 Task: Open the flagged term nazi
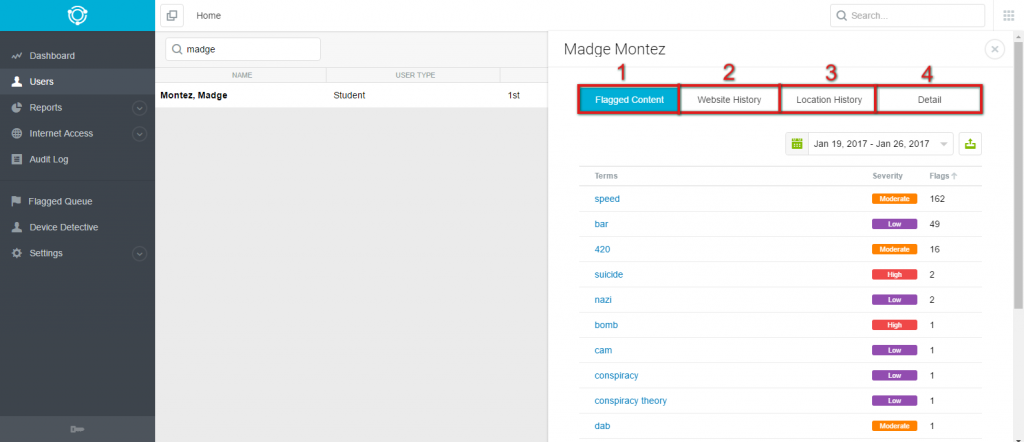[x=603, y=300]
